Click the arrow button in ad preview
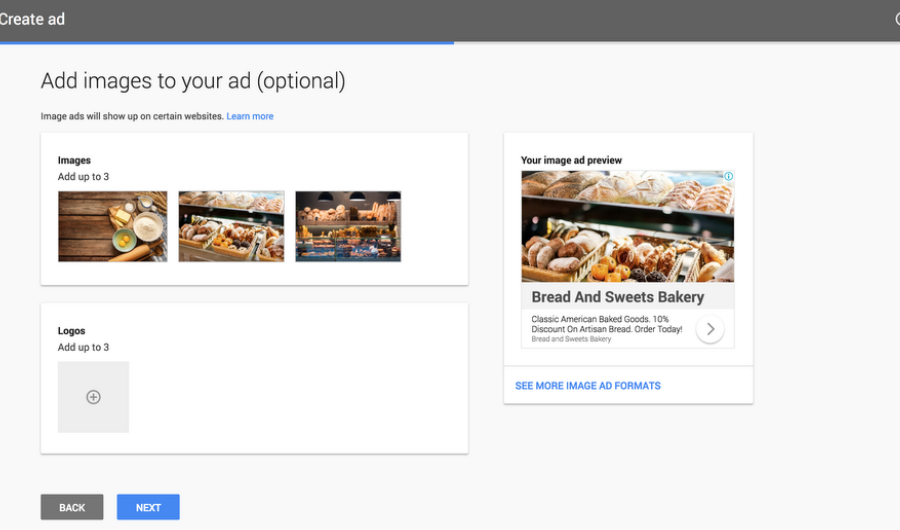The height and width of the screenshot is (530, 900). point(710,329)
